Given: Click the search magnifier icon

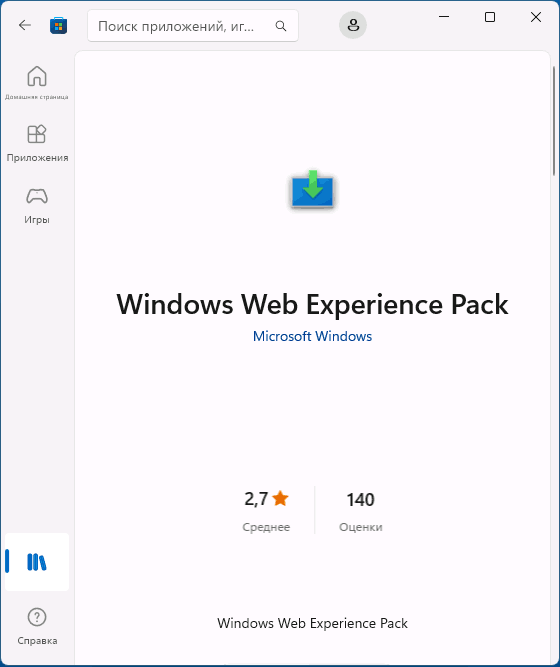Looking at the screenshot, I should [x=281, y=26].
